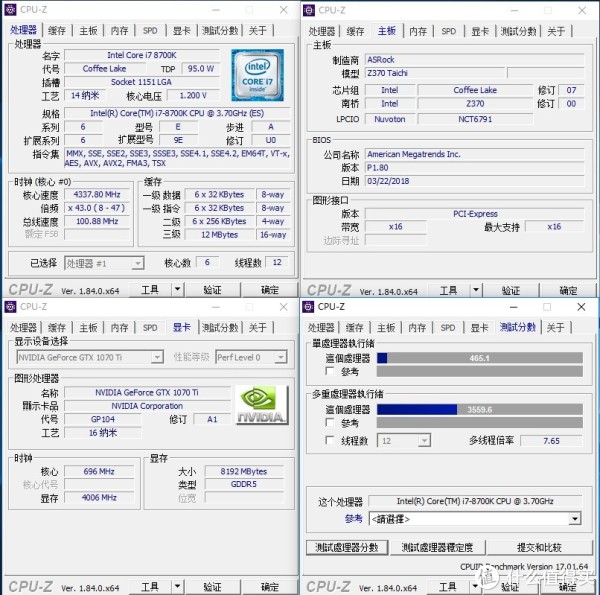
Task: Open 測試分數 tab in graphics window
Action: [x=220, y=328]
